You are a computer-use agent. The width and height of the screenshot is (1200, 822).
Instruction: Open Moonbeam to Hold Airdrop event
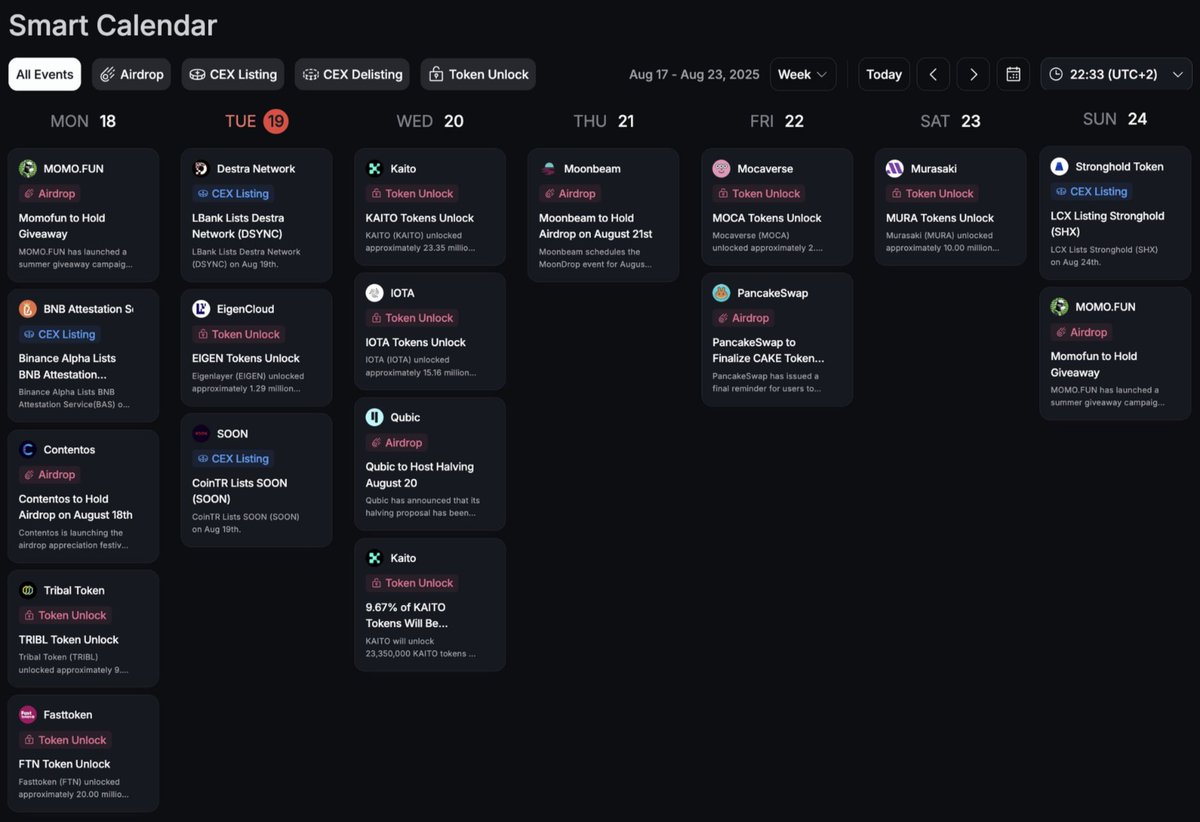point(603,215)
